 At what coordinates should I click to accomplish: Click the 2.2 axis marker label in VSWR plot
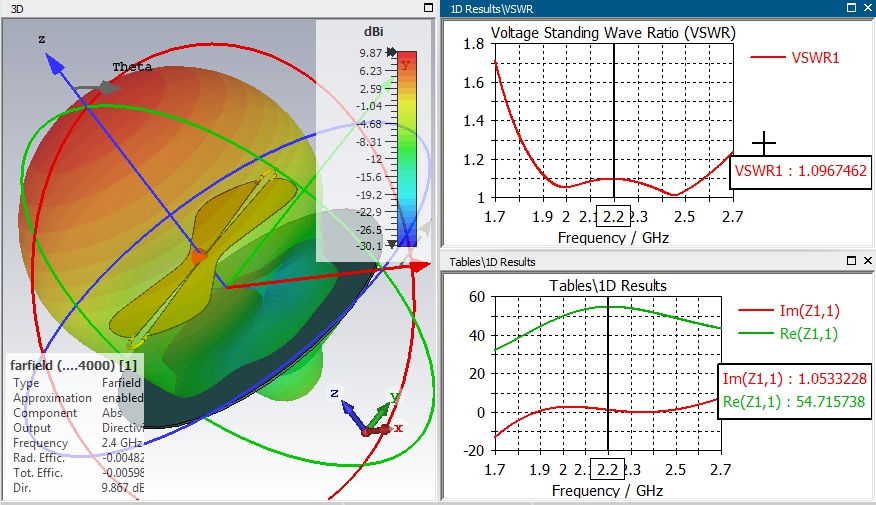(613, 216)
